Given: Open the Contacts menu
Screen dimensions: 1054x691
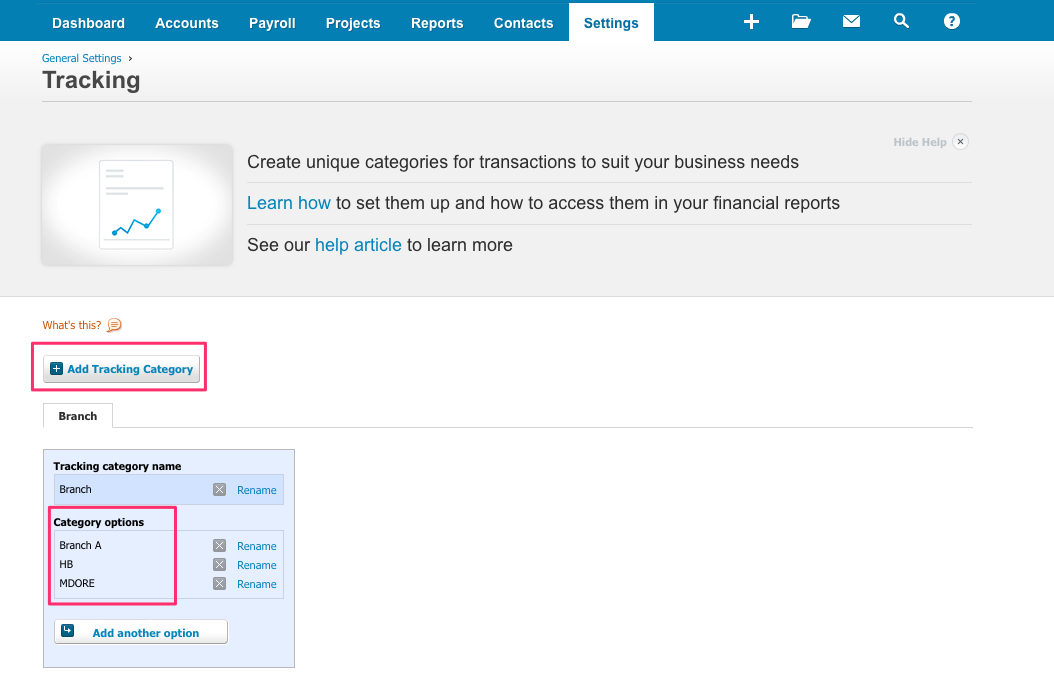Looking at the screenshot, I should point(524,23).
